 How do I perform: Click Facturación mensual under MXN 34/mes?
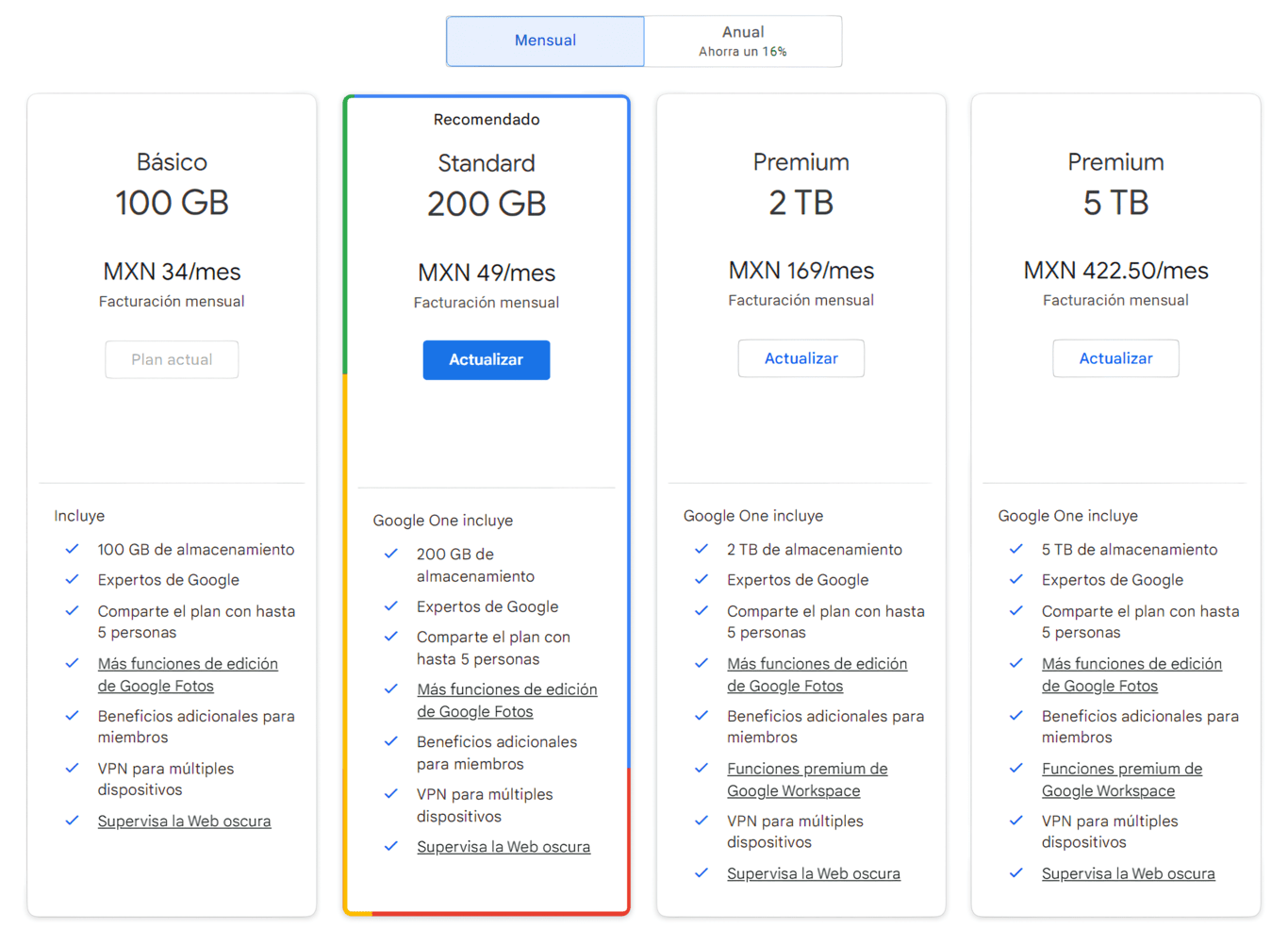(x=172, y=302)
